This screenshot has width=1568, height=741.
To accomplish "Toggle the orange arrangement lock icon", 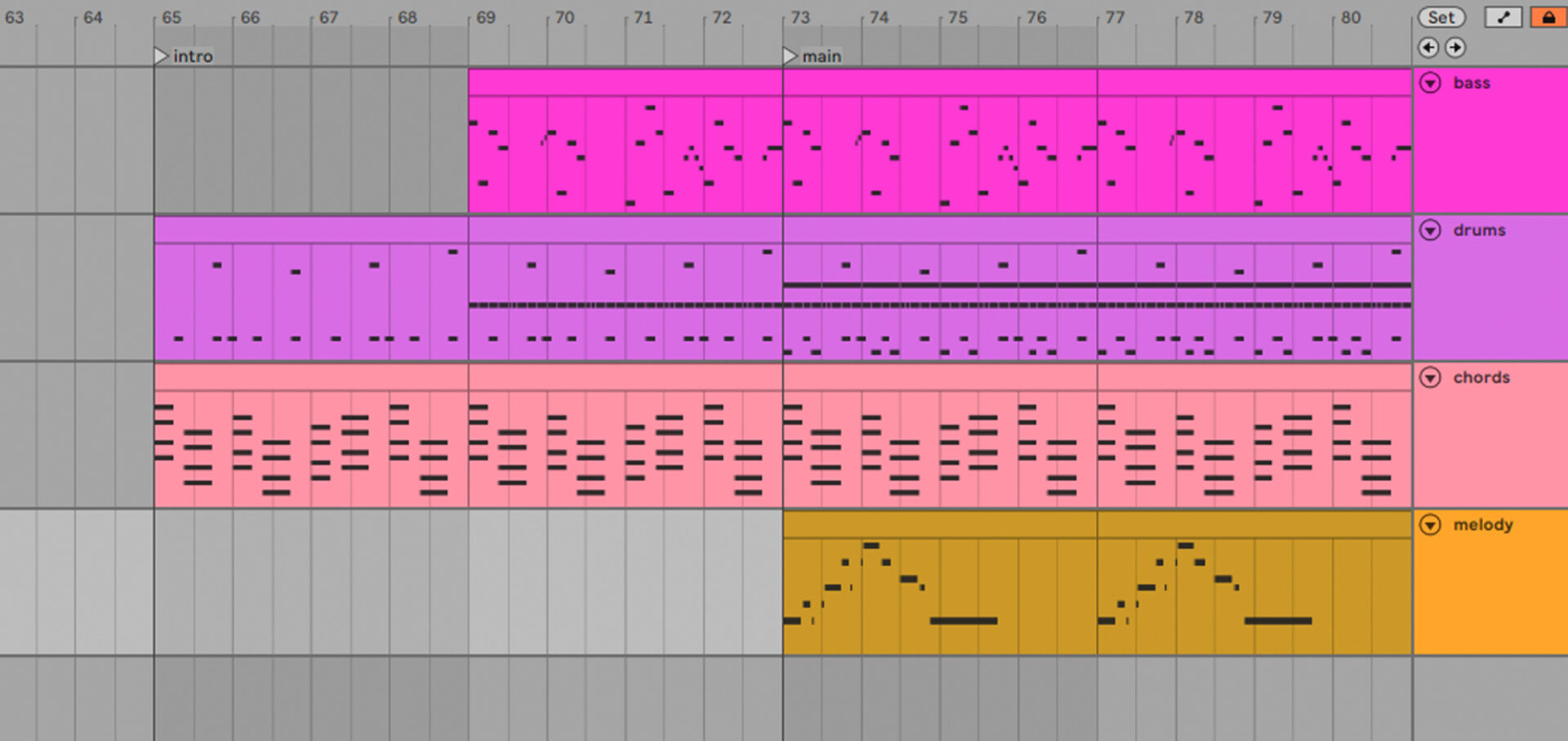I will coord(1548,17).
